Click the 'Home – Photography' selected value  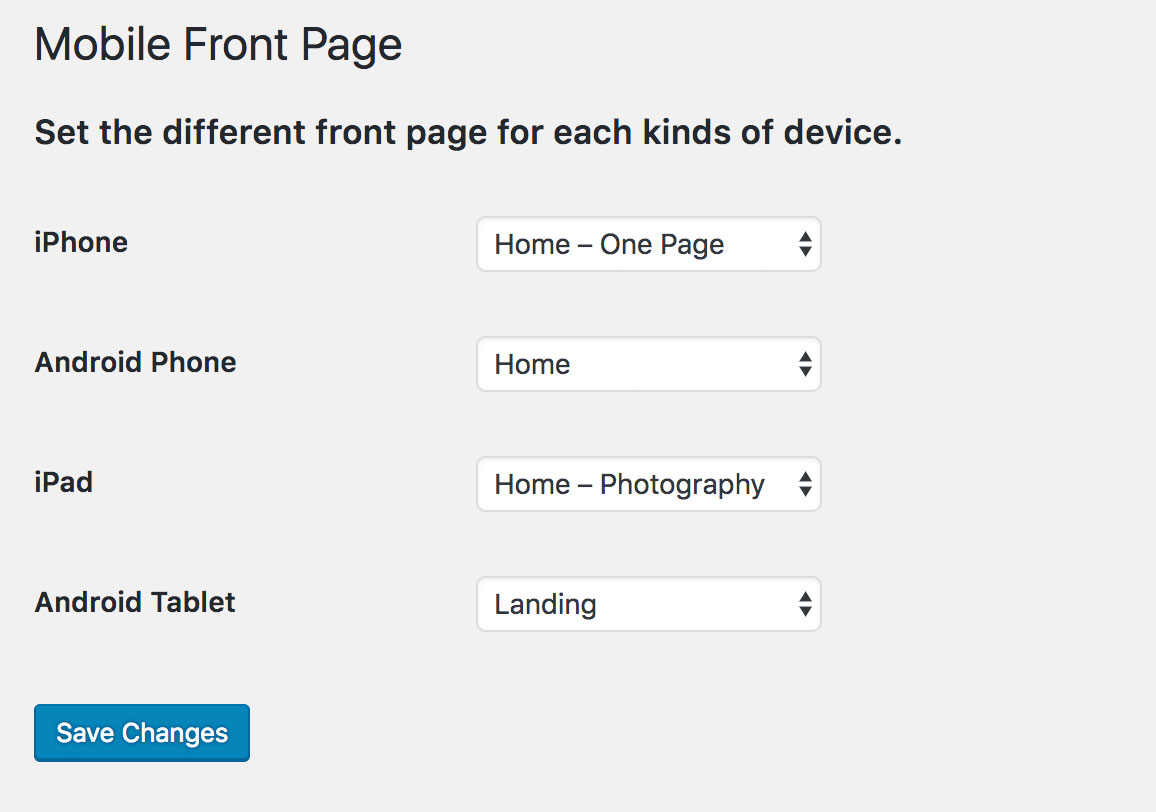[629, 485]
